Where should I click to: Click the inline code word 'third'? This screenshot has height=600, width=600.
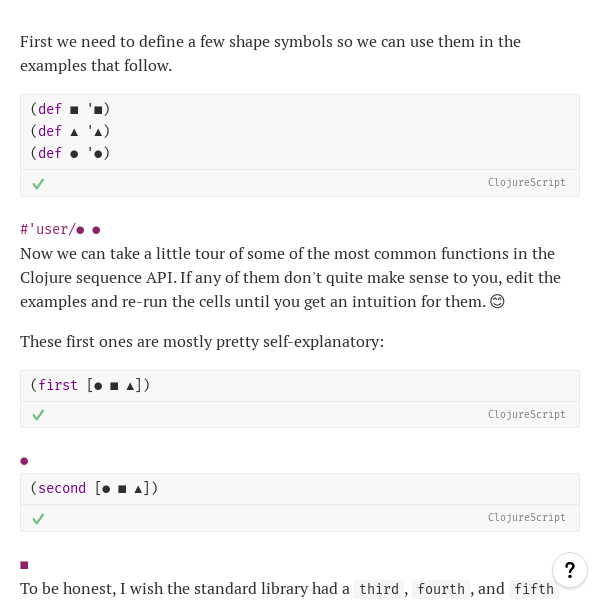click(x=379, y=589)
